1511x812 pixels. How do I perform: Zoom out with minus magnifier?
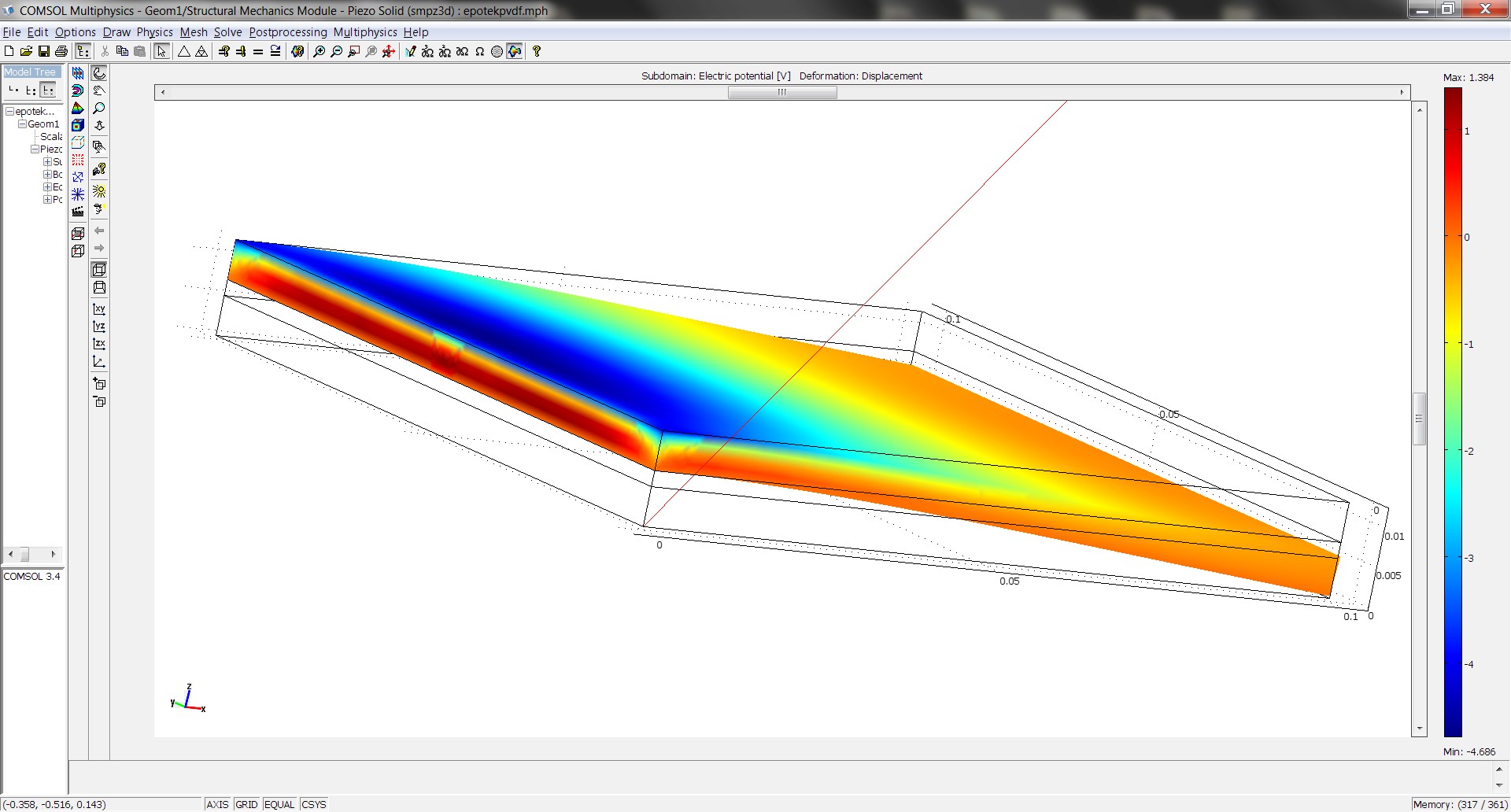(x=336, y=51)
